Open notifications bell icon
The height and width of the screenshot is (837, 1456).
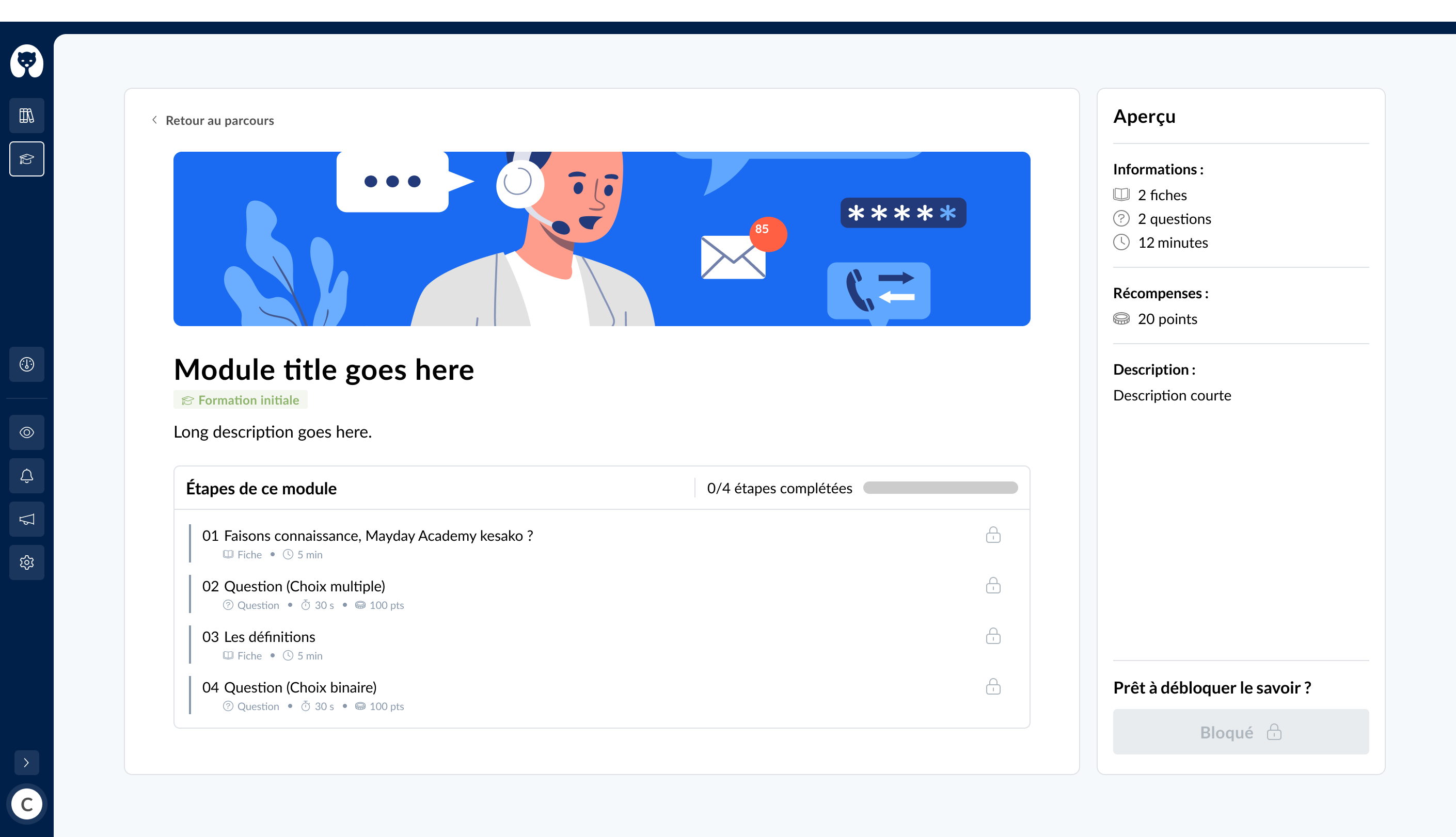pyautogui.click(x=26, y=476)
